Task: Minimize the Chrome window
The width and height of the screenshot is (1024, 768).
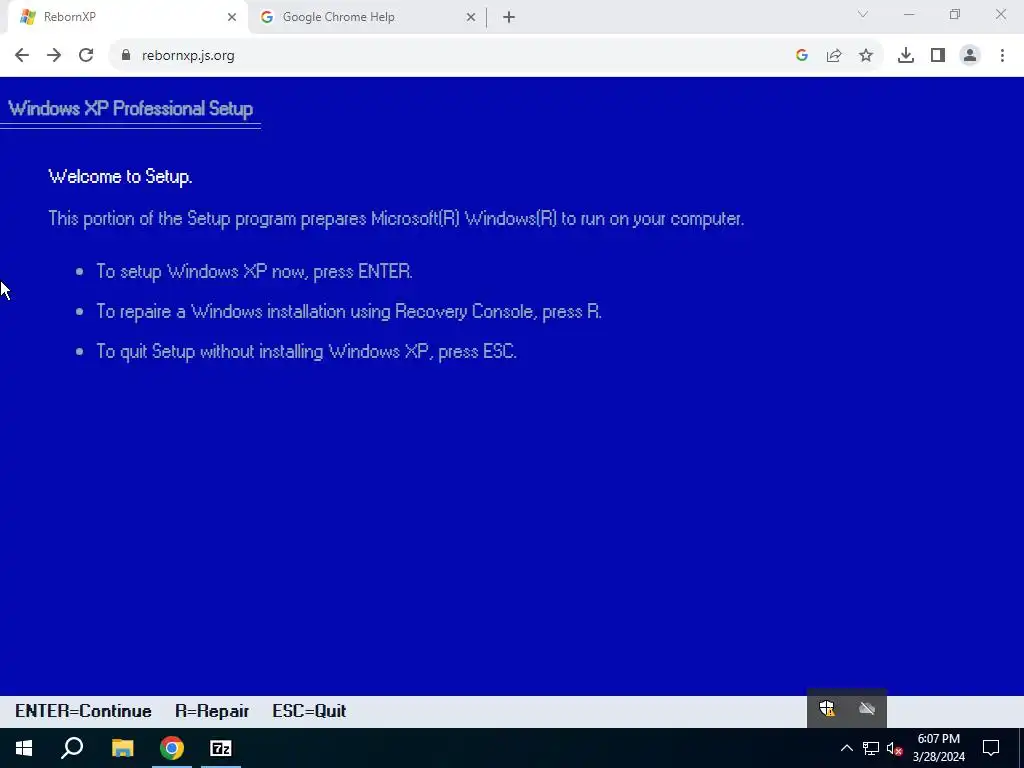Action: (x=908, y=14)
